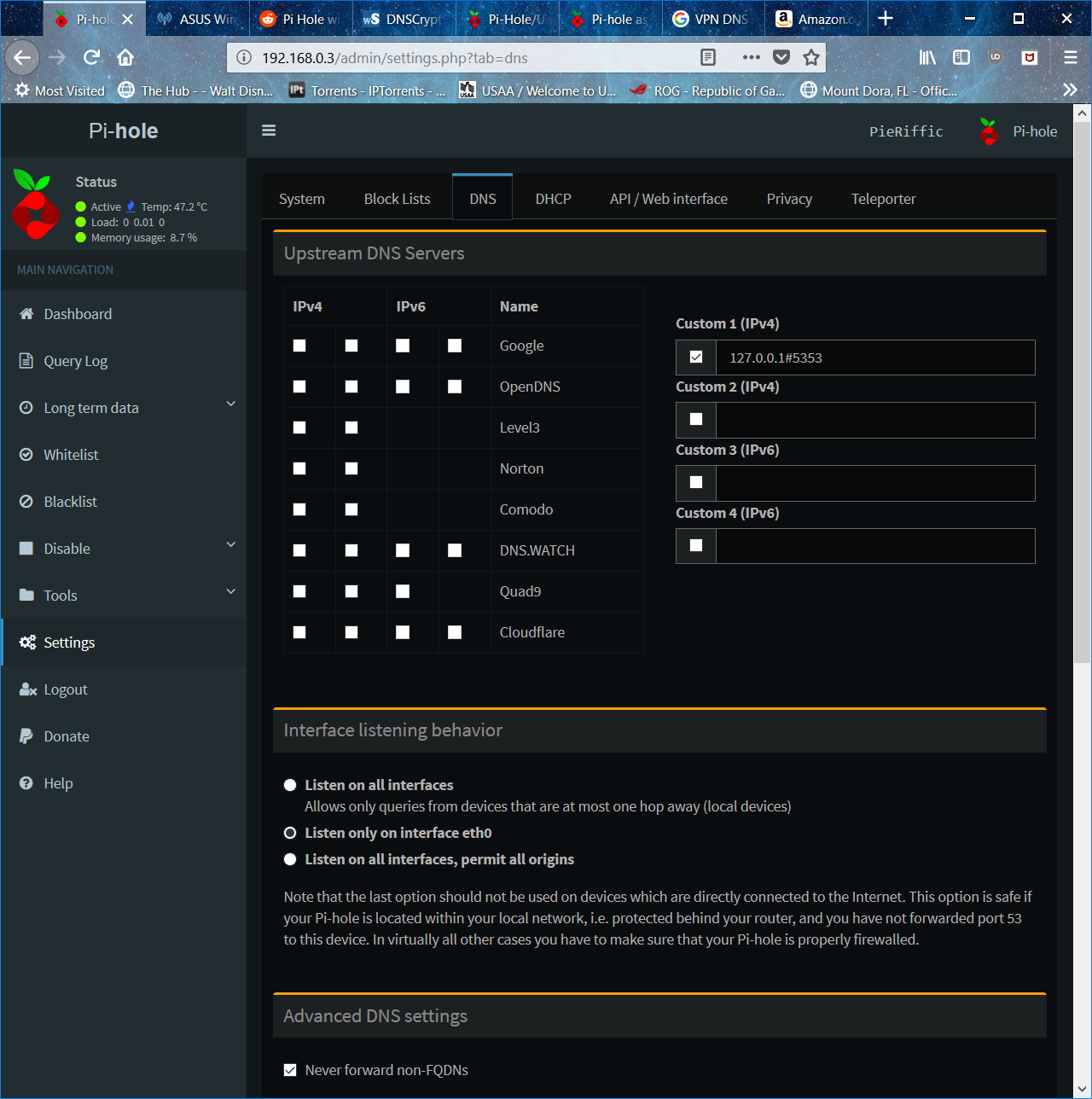Select Listen only on interface eth0
This screenshot has width=1092, height=1099.
tap(290, 833)
